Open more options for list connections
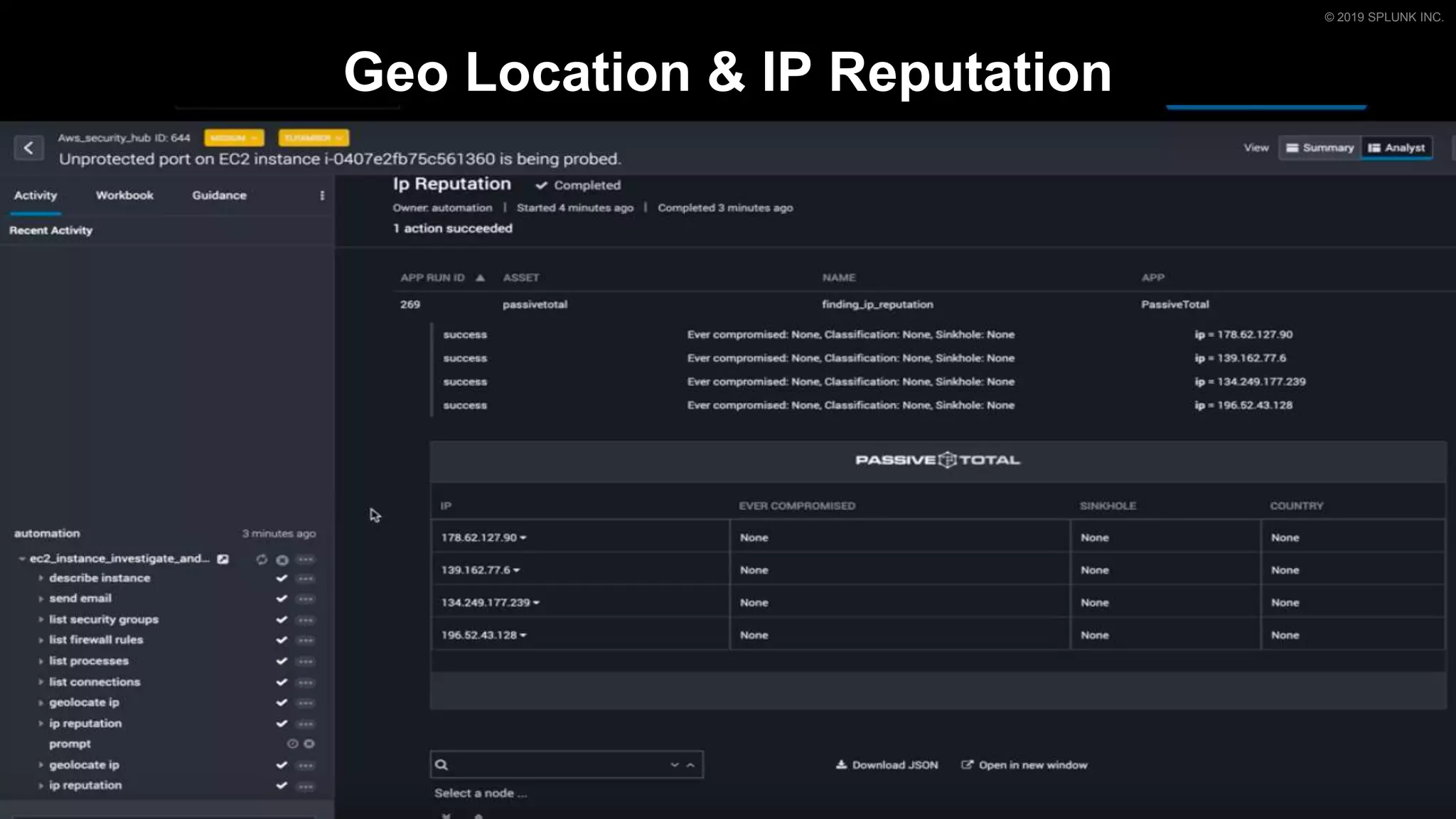The height and width of the screenshot is (819, 1456). 306,682
